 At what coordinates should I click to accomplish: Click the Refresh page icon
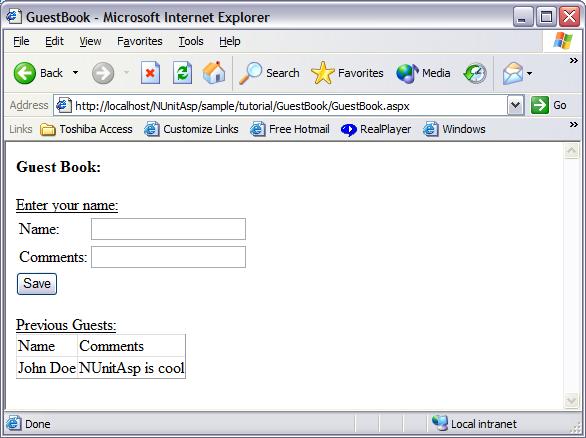[182, 73]
